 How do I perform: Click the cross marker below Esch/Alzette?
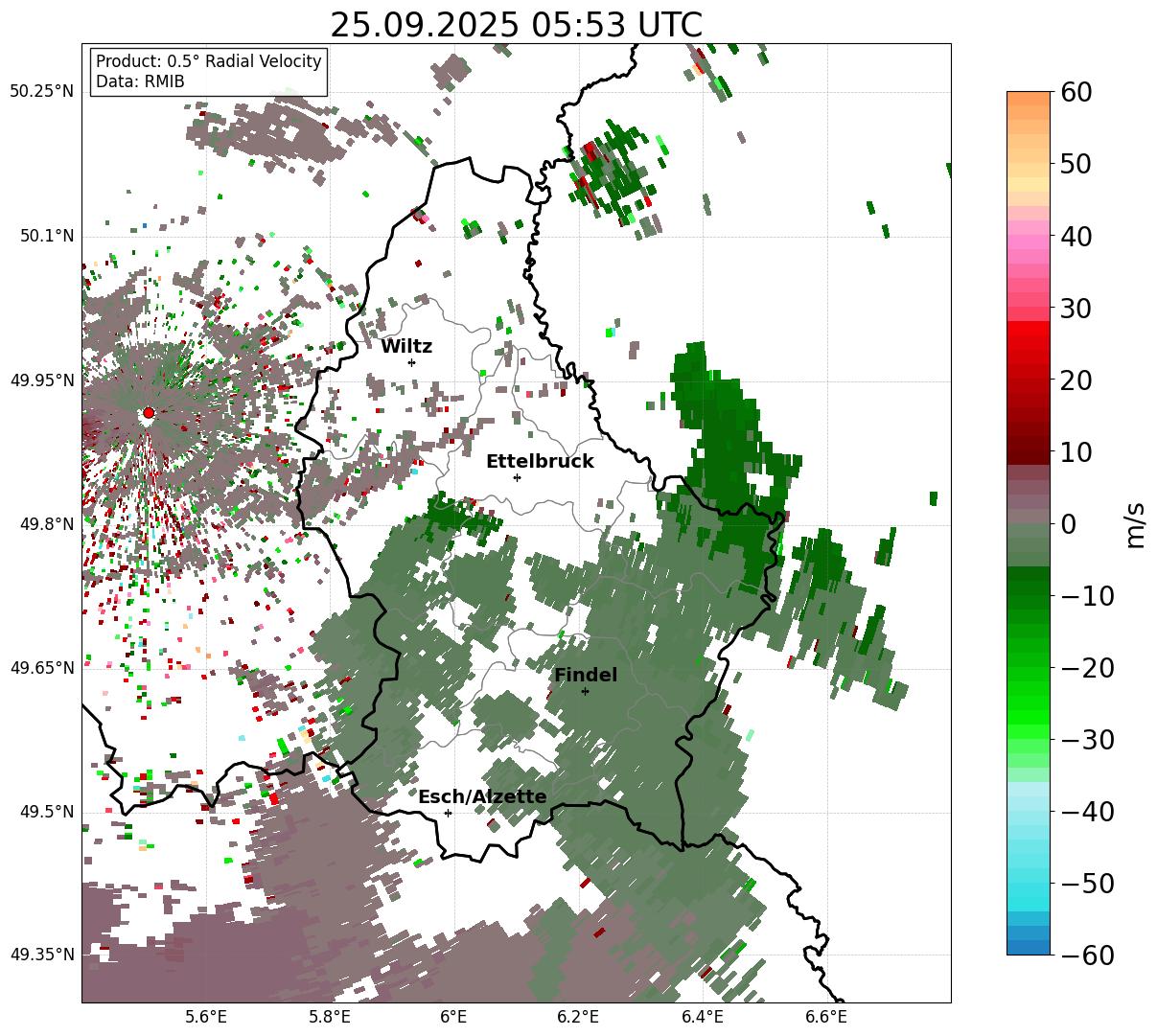(448, 813)
